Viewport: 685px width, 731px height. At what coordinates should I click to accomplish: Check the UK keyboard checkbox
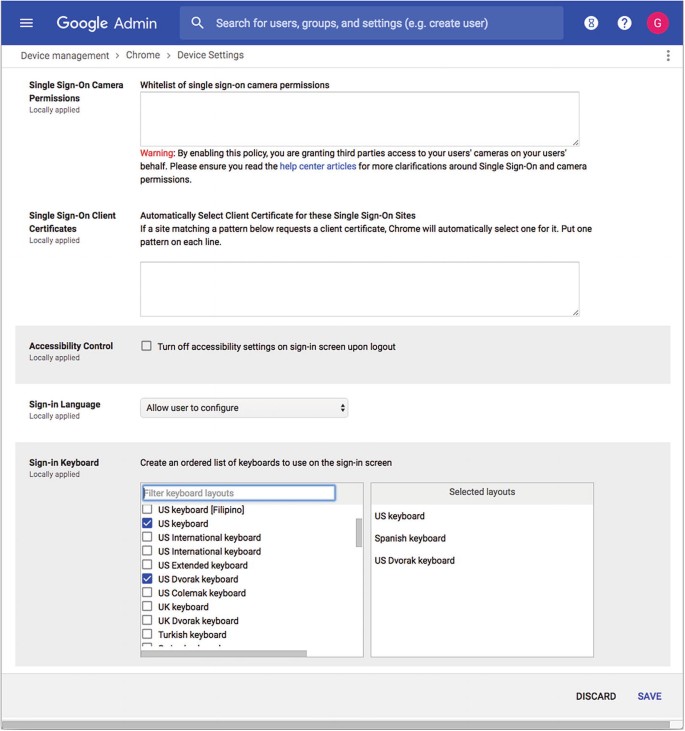[x=147, y=607]
